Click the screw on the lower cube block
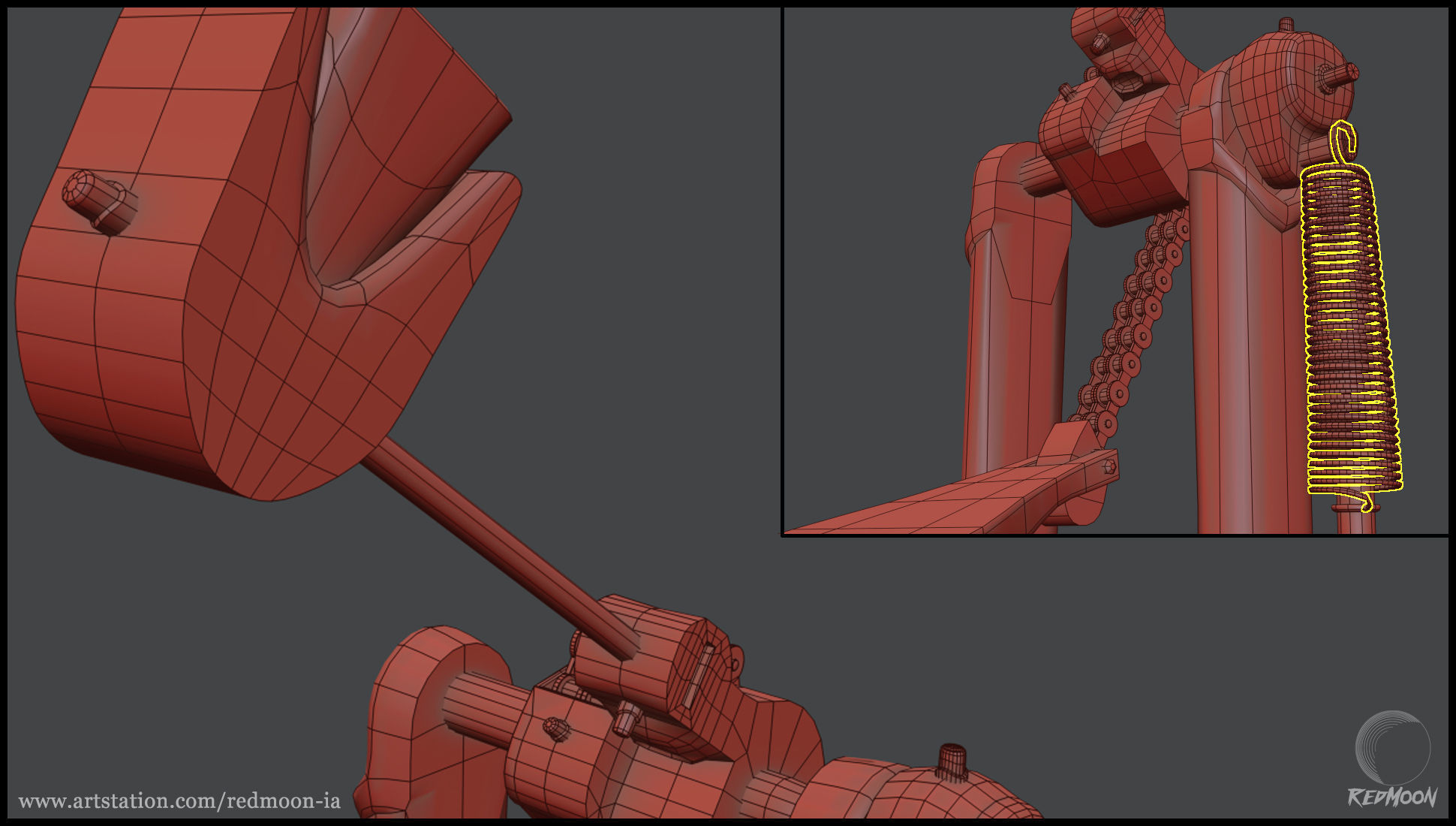This screenshot has width=1456, height=826. 555,727
